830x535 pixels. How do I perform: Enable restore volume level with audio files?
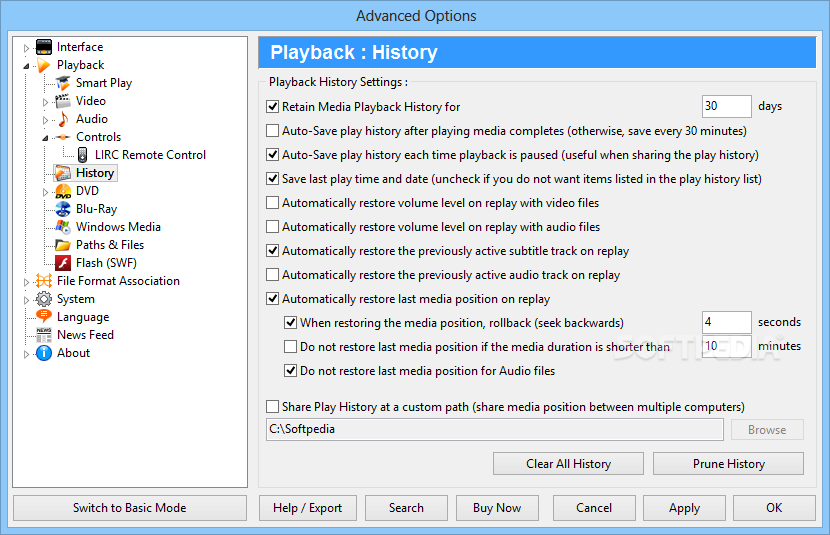272,227
